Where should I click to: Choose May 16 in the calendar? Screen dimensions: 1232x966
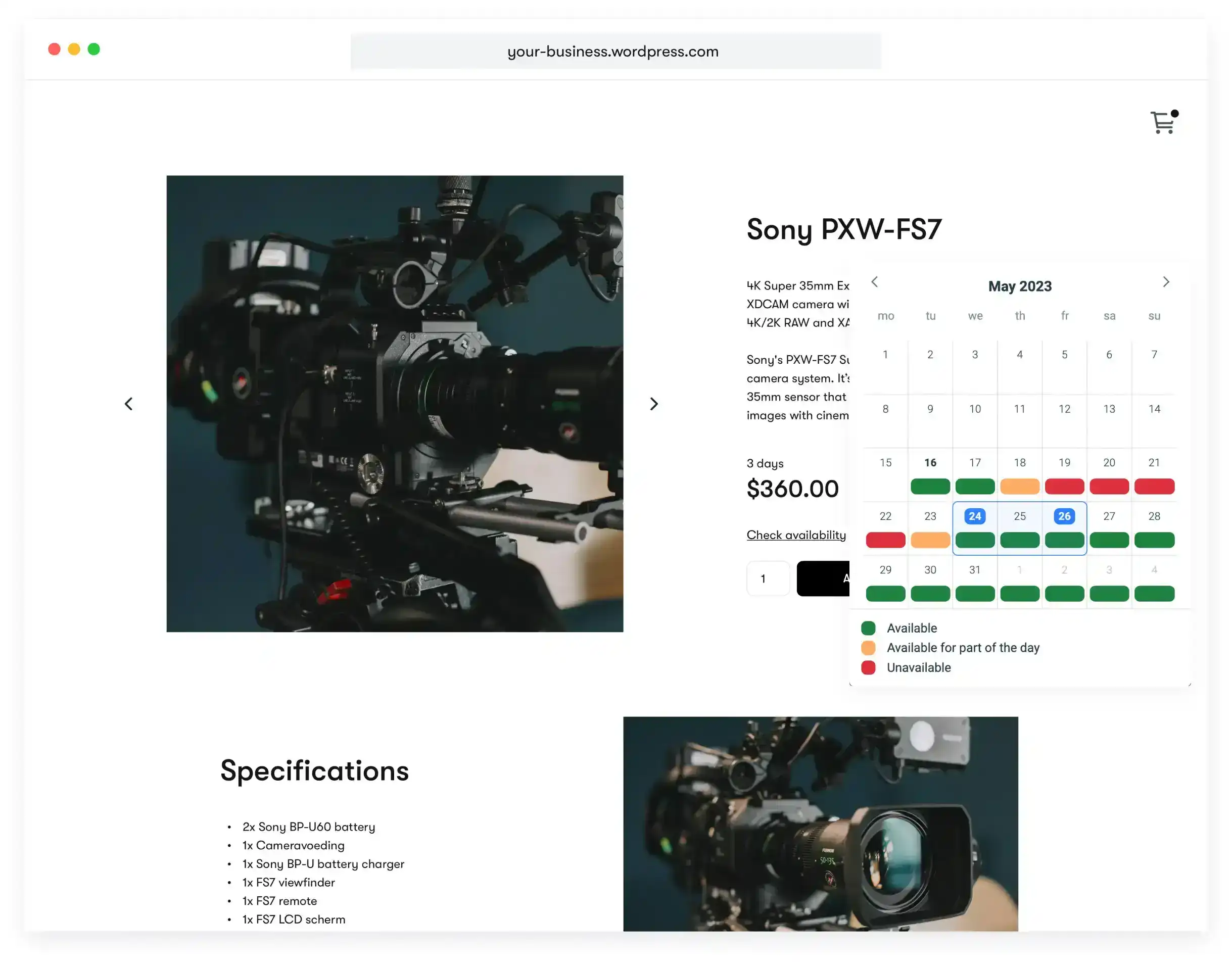point(930,463)
